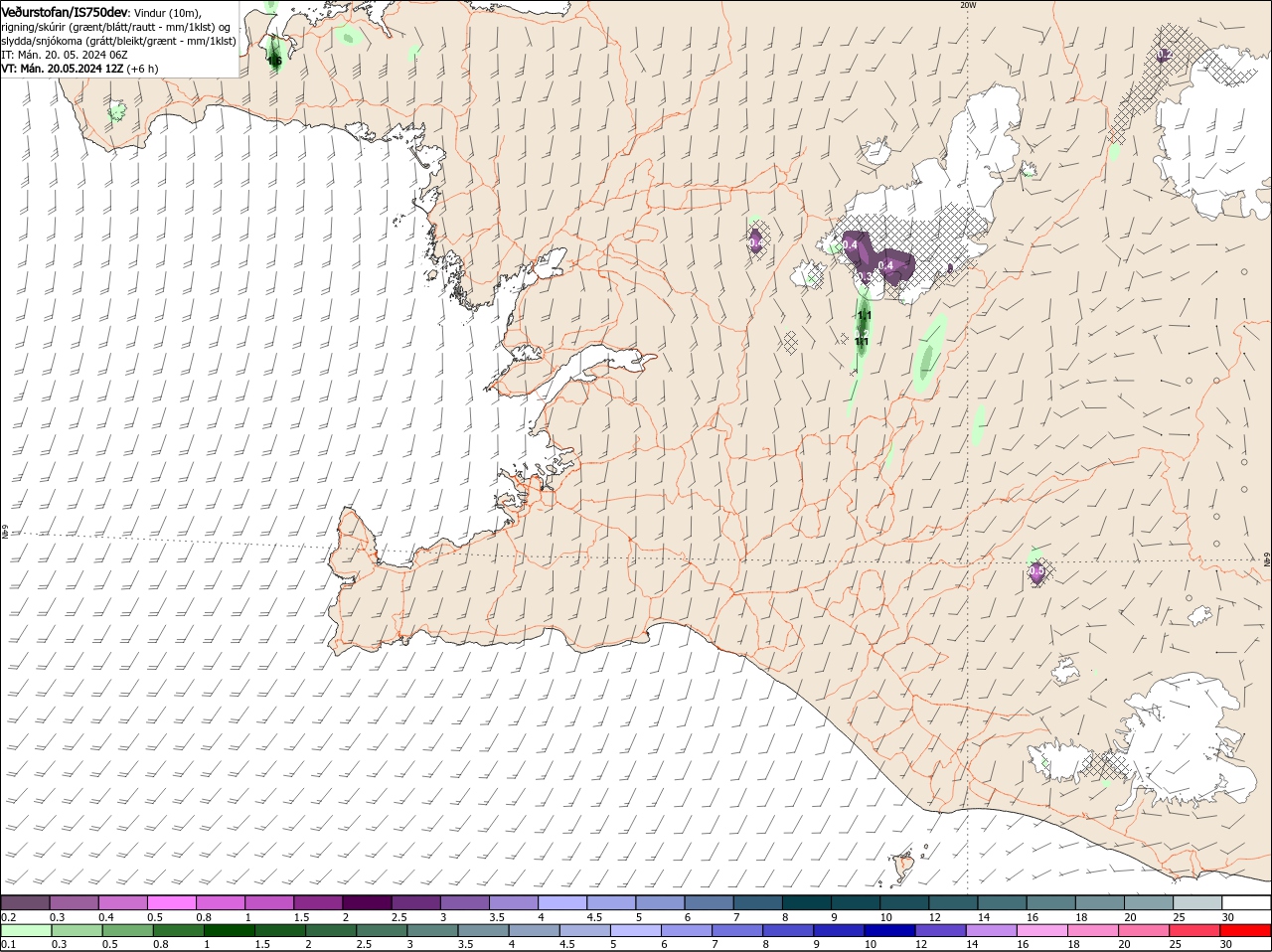Pick lower legend swatch between 3 and 3.5

pyautogui.click(x=433, y=930)
